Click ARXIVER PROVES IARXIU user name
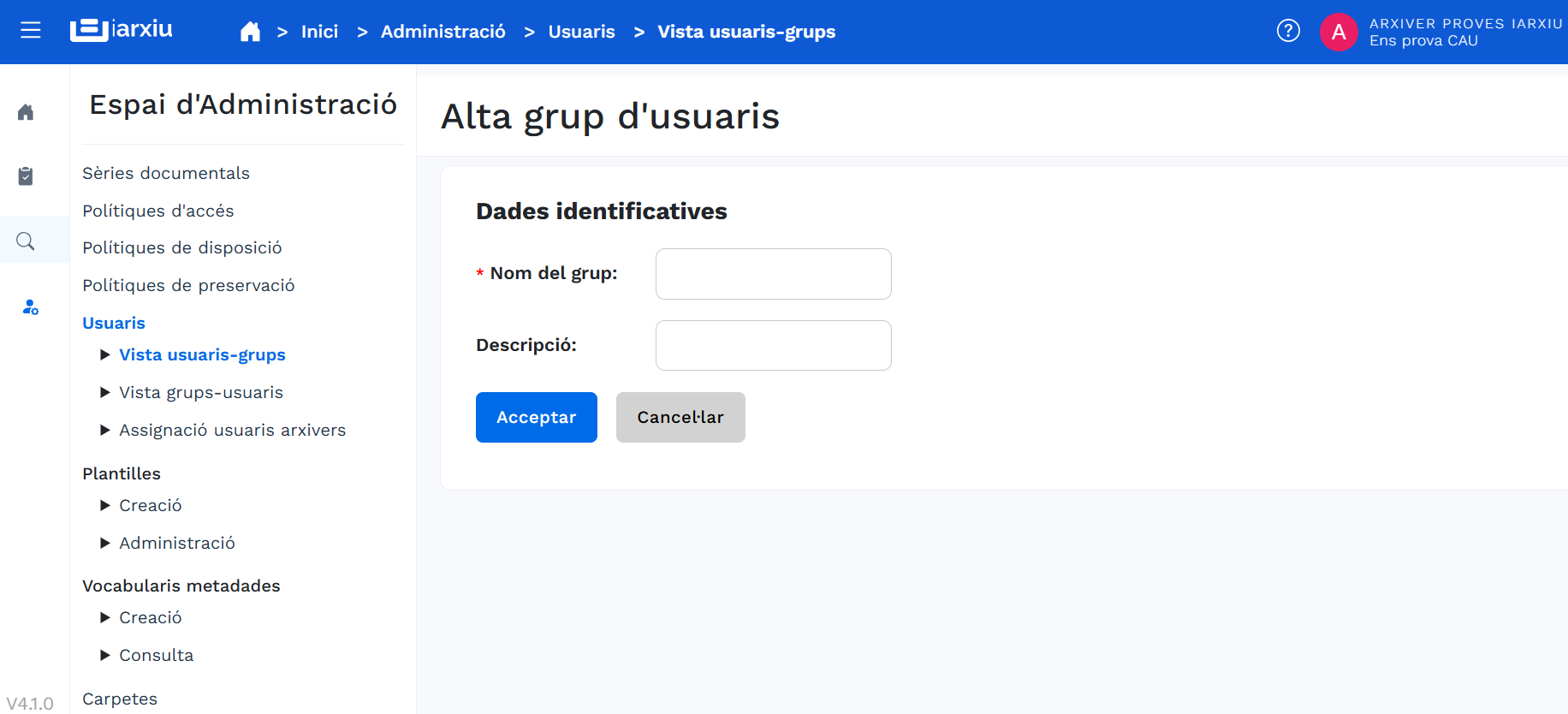 click(1465, 23)
